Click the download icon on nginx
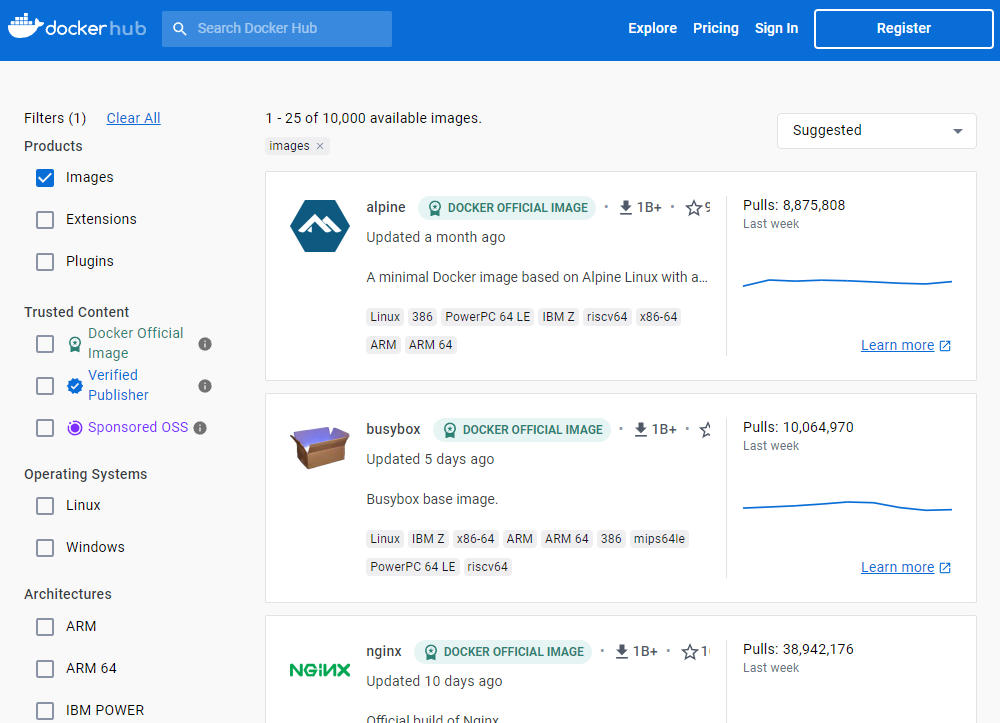The height and width of the screenshot is (723, 1000). coord(622,652)
